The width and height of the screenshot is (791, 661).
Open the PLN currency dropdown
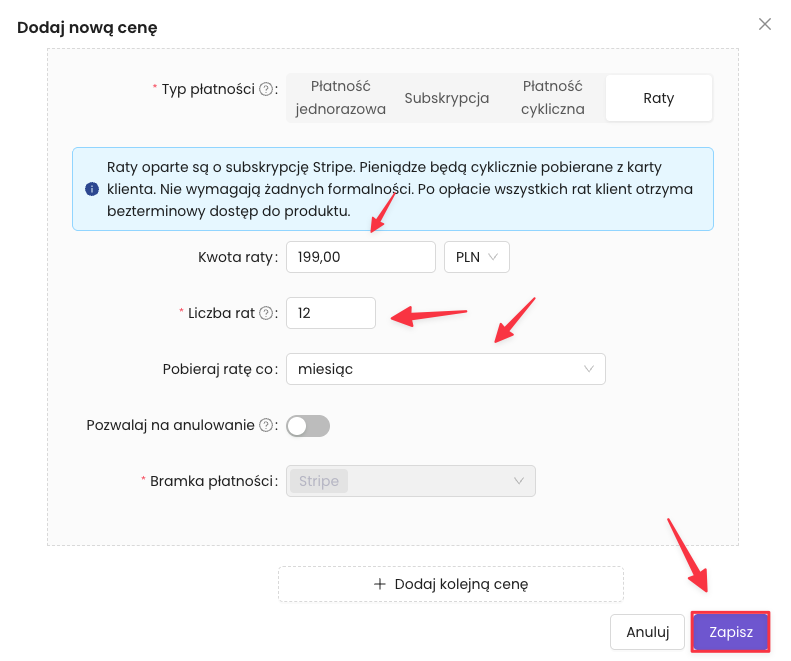[477, 257]
